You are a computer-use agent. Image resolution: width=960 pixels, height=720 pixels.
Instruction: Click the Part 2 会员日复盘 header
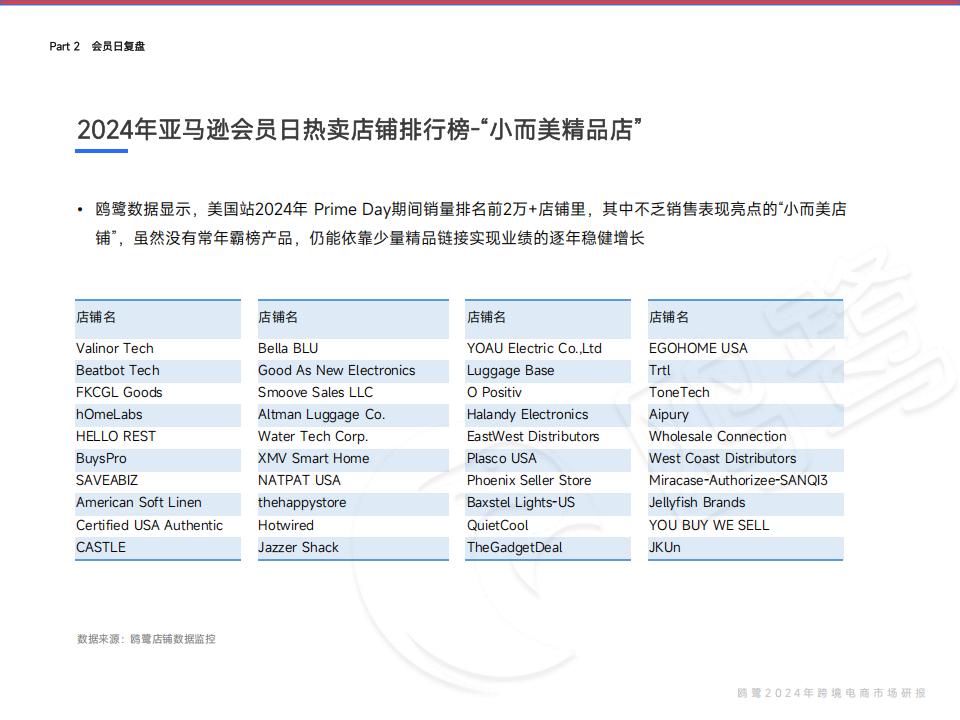[x=97, y=47]
